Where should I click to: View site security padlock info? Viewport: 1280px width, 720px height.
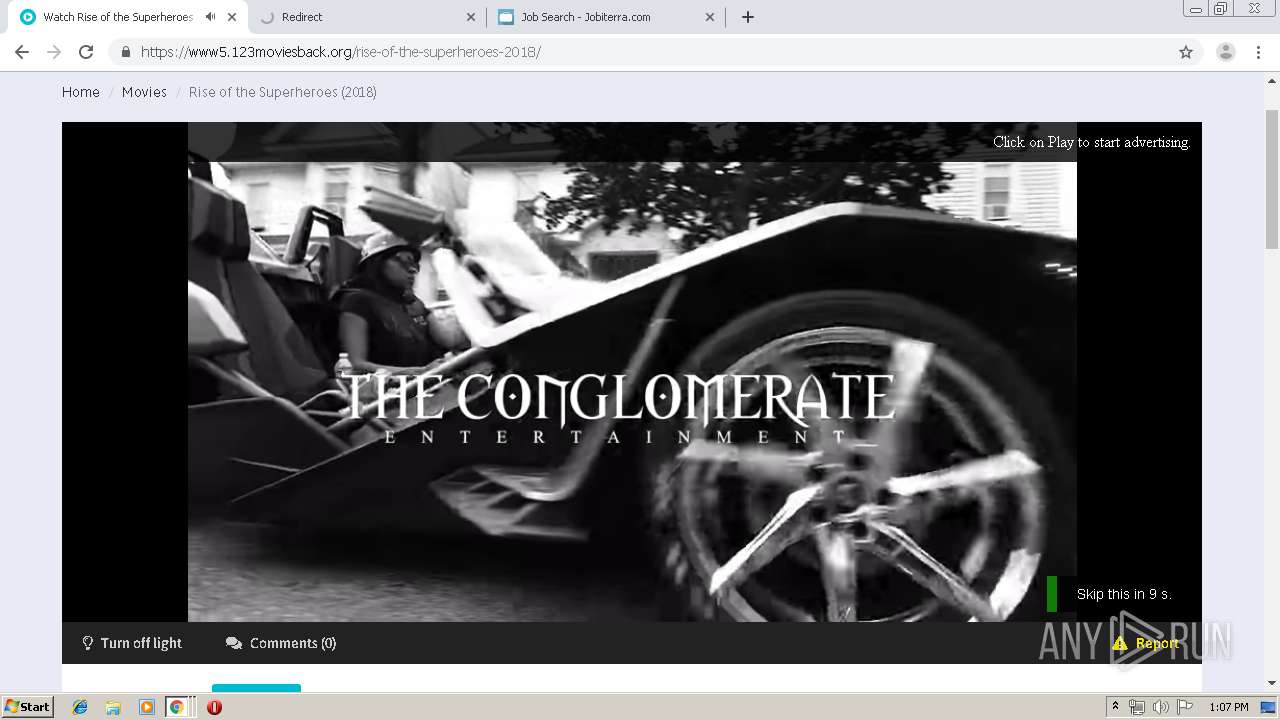[125, 52]
